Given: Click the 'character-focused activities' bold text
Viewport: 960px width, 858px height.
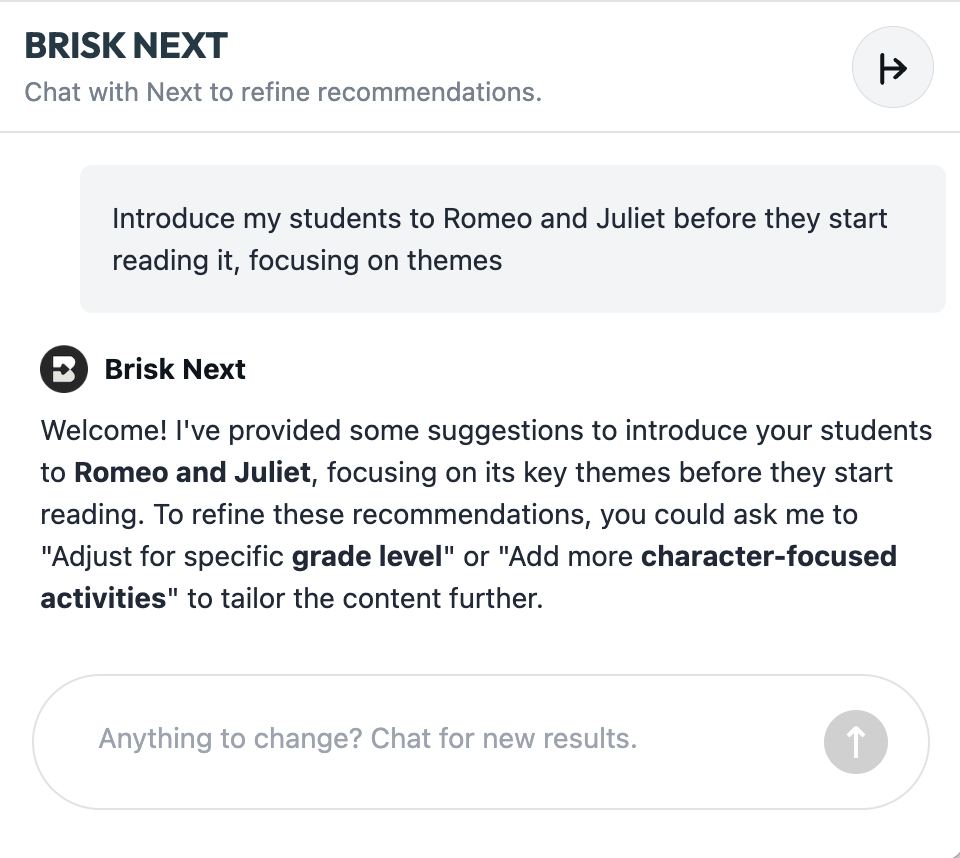Looking at the screenshot, I should [766, 556].
